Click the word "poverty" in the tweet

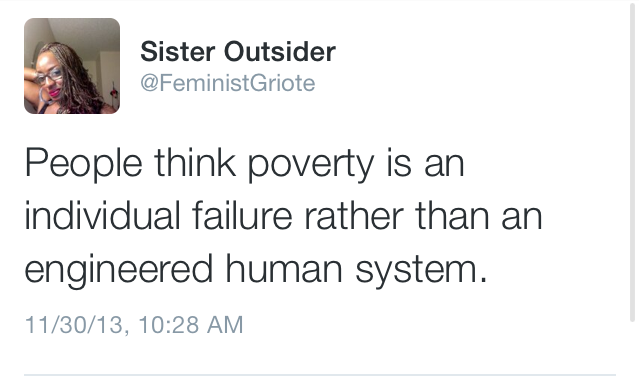[311, 164]
